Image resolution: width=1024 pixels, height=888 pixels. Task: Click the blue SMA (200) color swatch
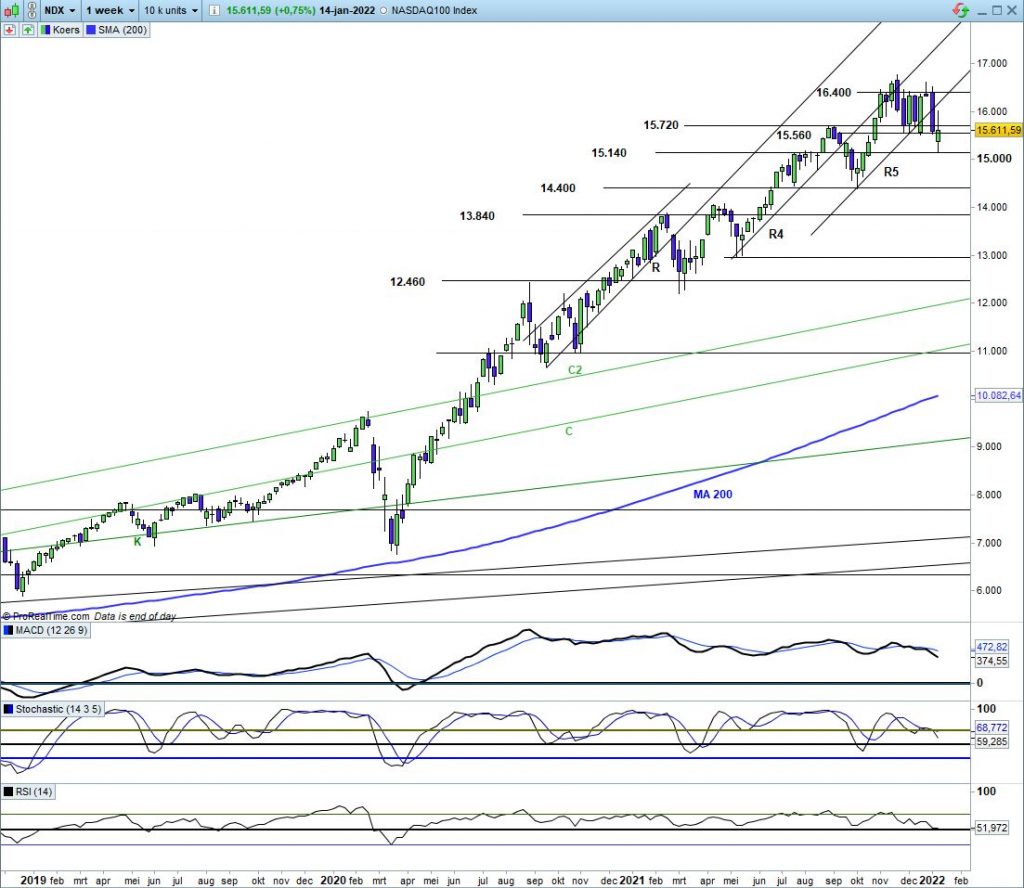coord(90,31)
